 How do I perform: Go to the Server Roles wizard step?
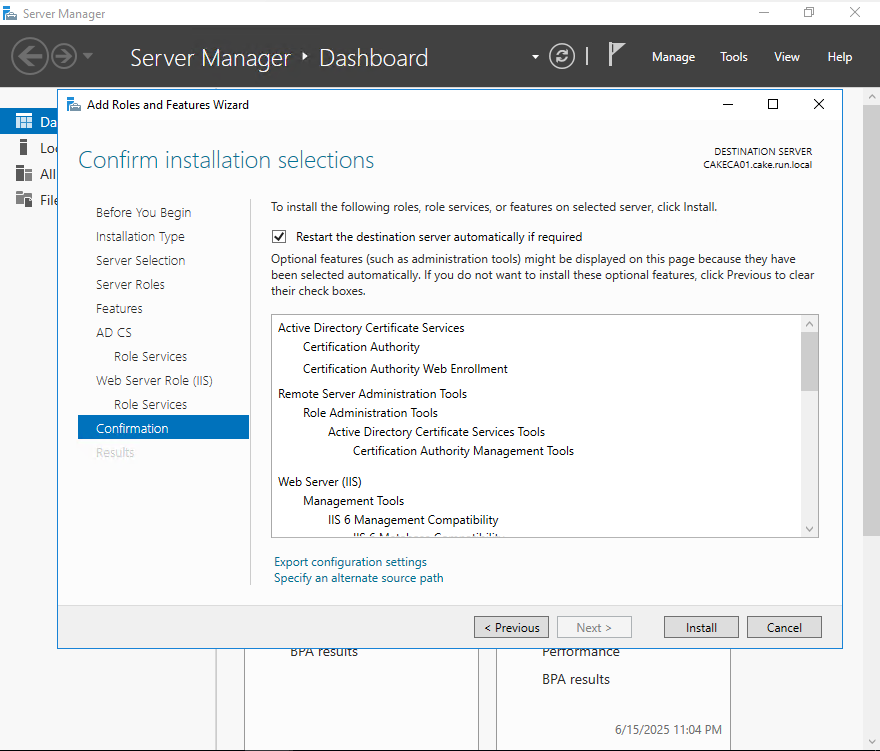[x=130, y=284]
